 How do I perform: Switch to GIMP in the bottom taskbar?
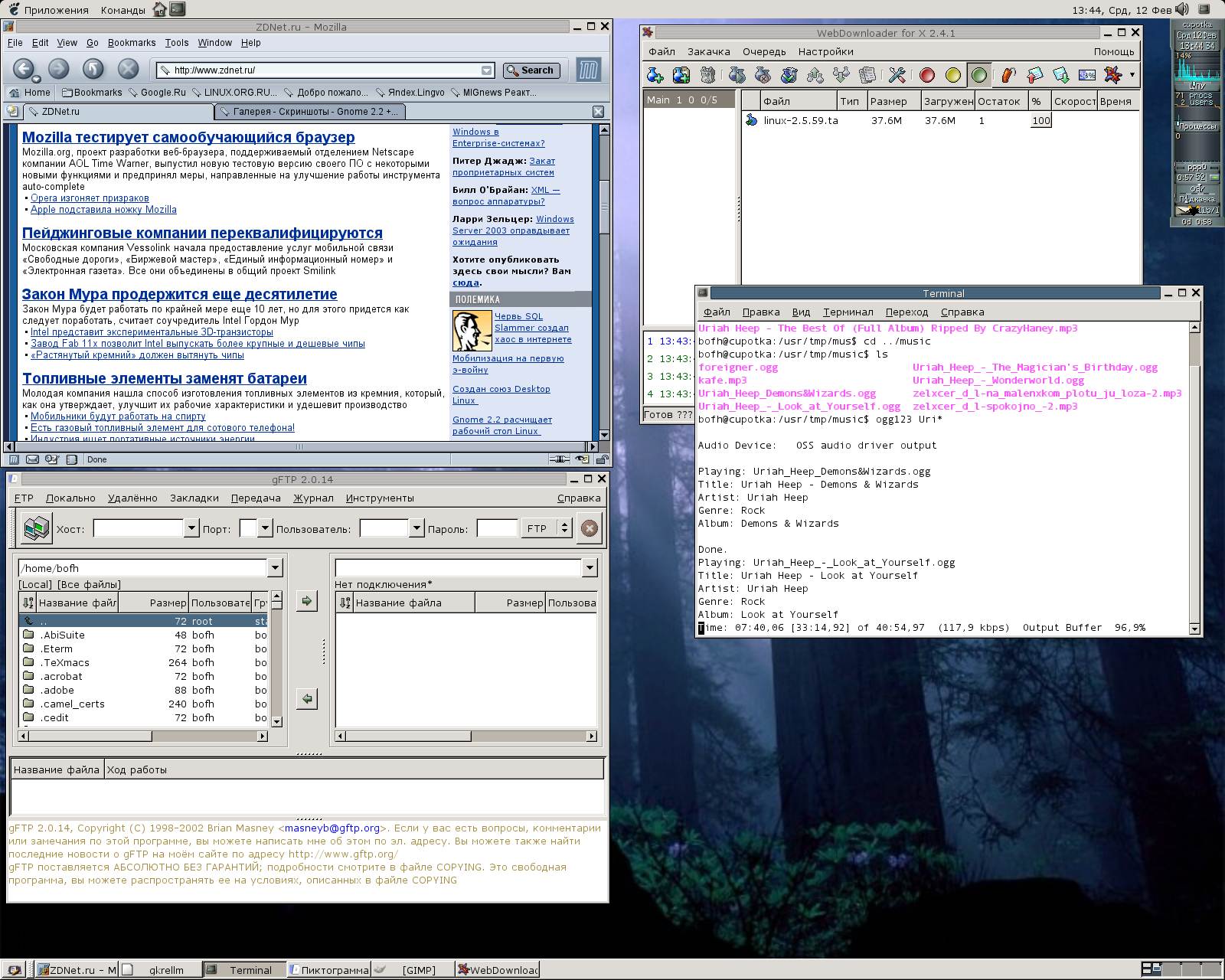[412, 970]
